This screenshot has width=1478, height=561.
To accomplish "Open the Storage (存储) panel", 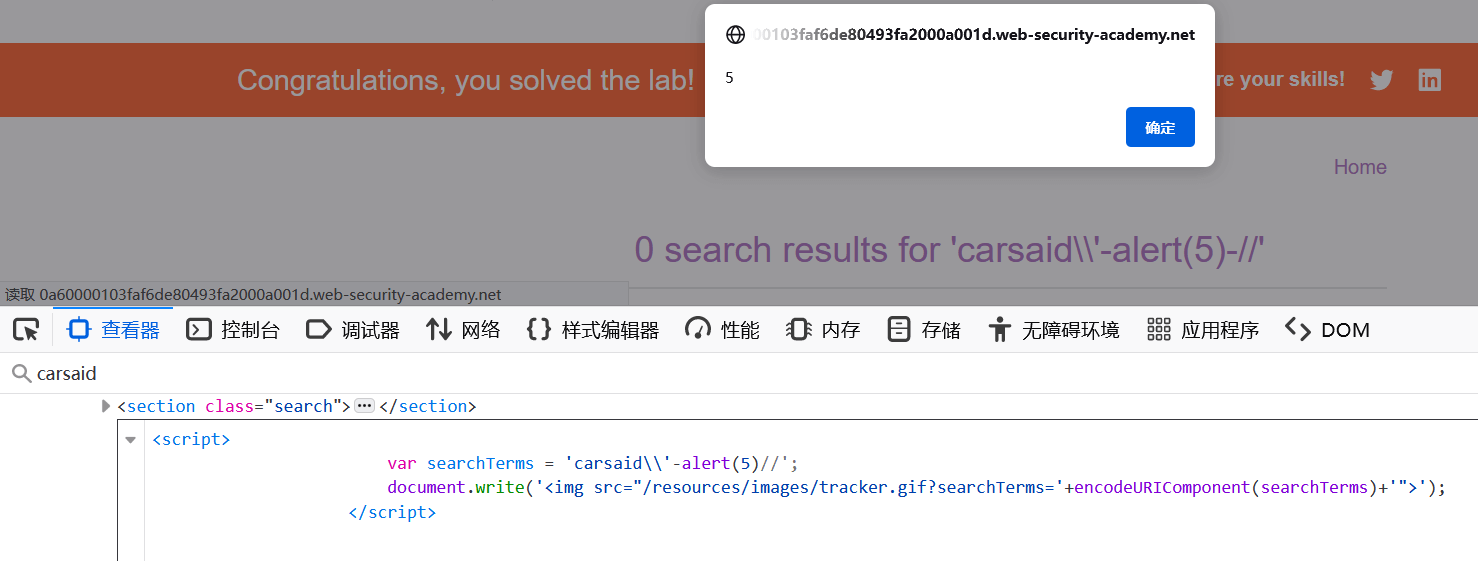I will (924, 329).
